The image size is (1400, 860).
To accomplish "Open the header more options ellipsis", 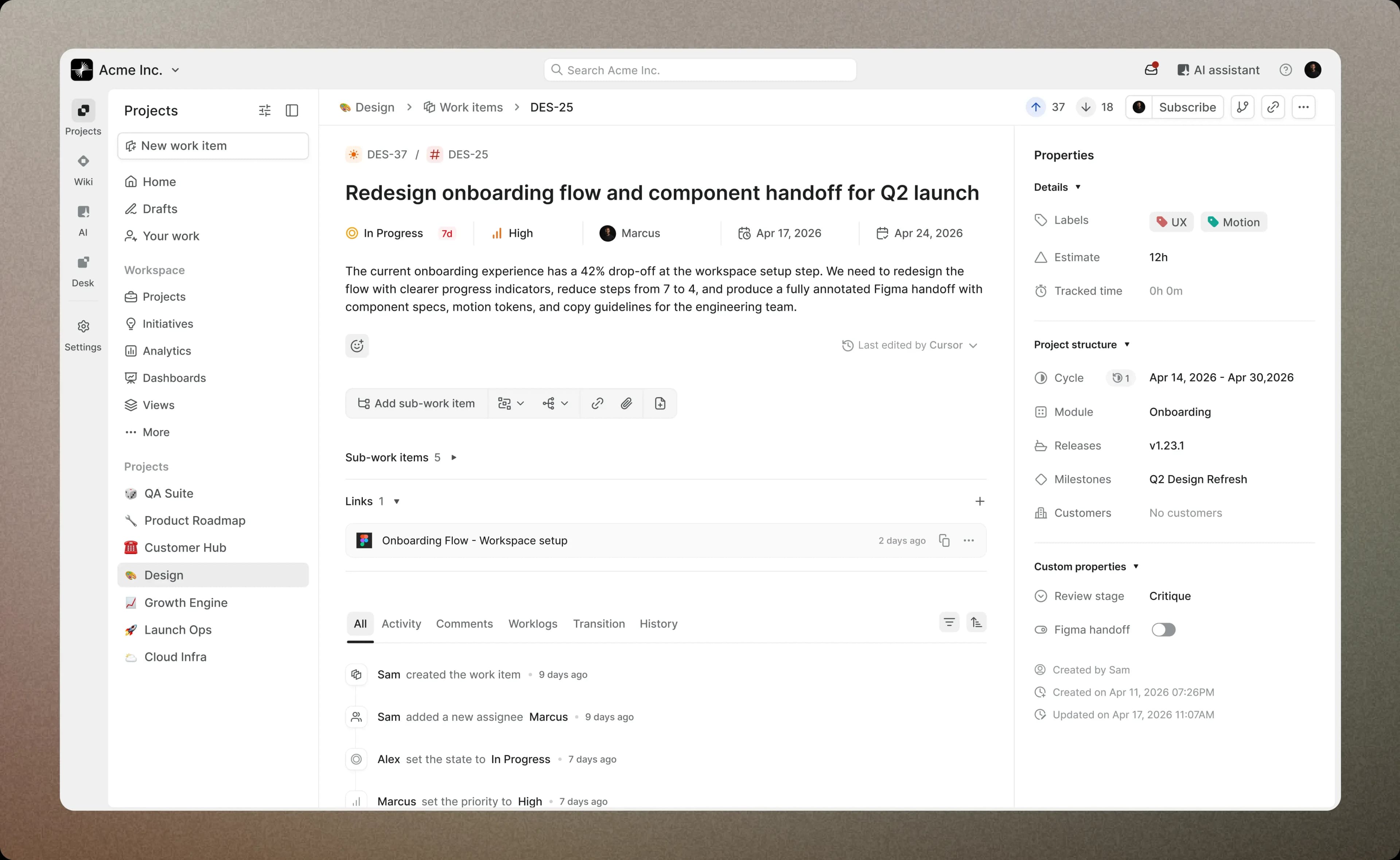I will [x=1303, y=107].
